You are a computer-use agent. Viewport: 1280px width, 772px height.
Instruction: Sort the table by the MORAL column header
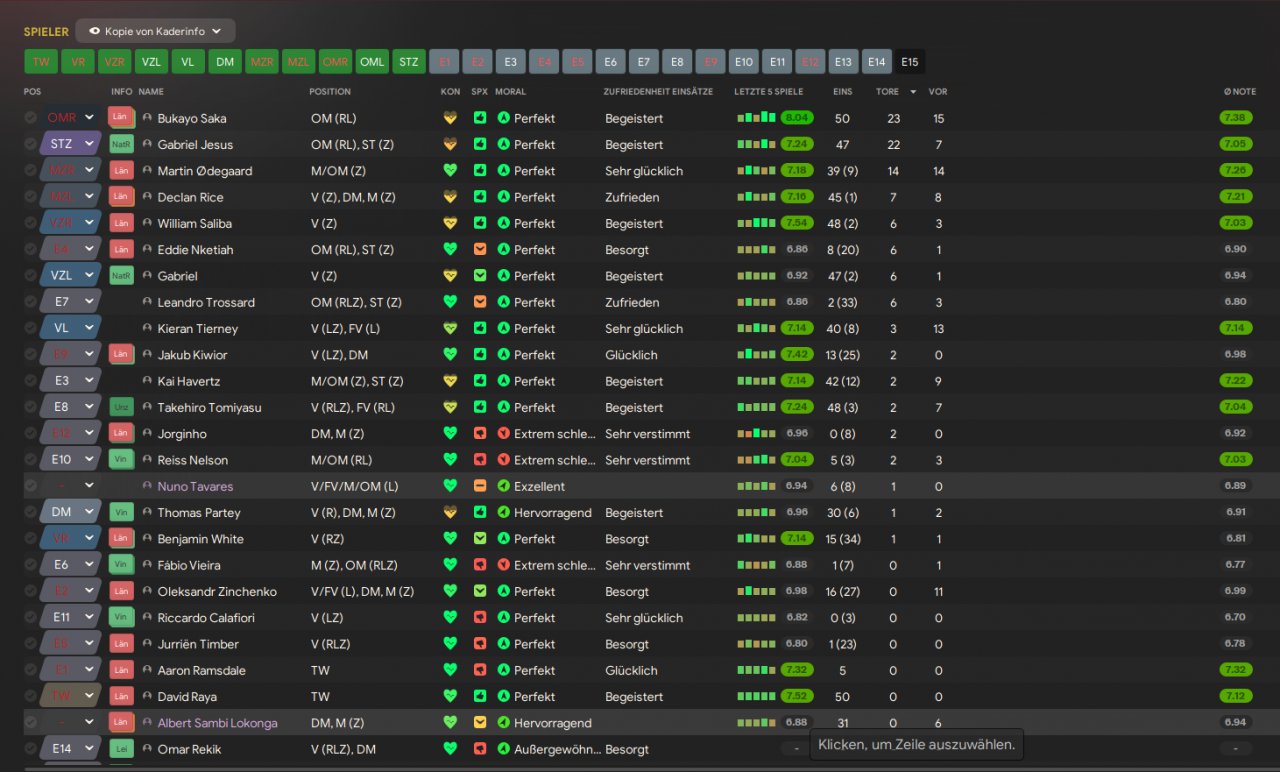tap(510, 92)
